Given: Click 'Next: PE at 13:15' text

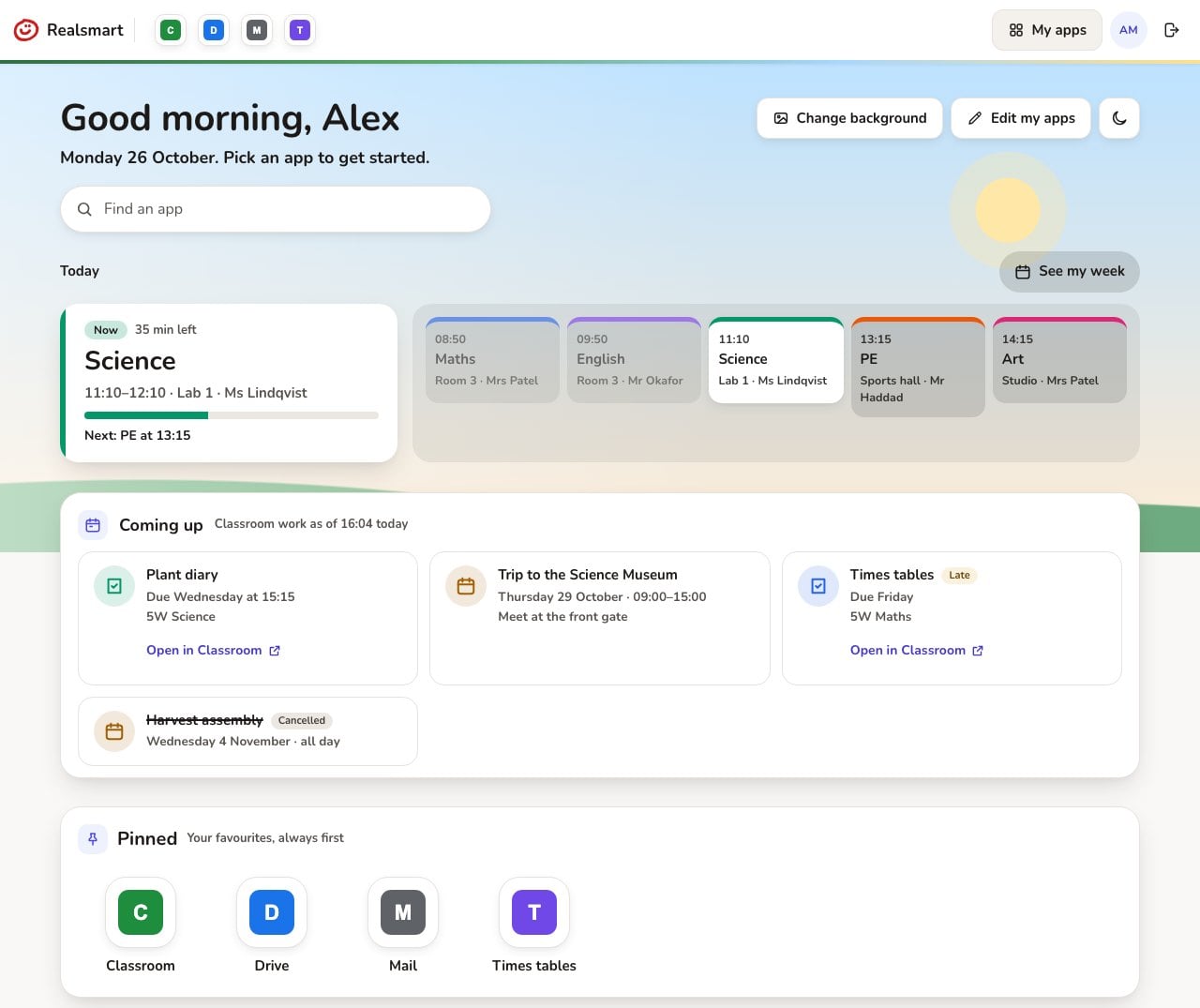Looking at the screenshot, I should click(138, 435).
